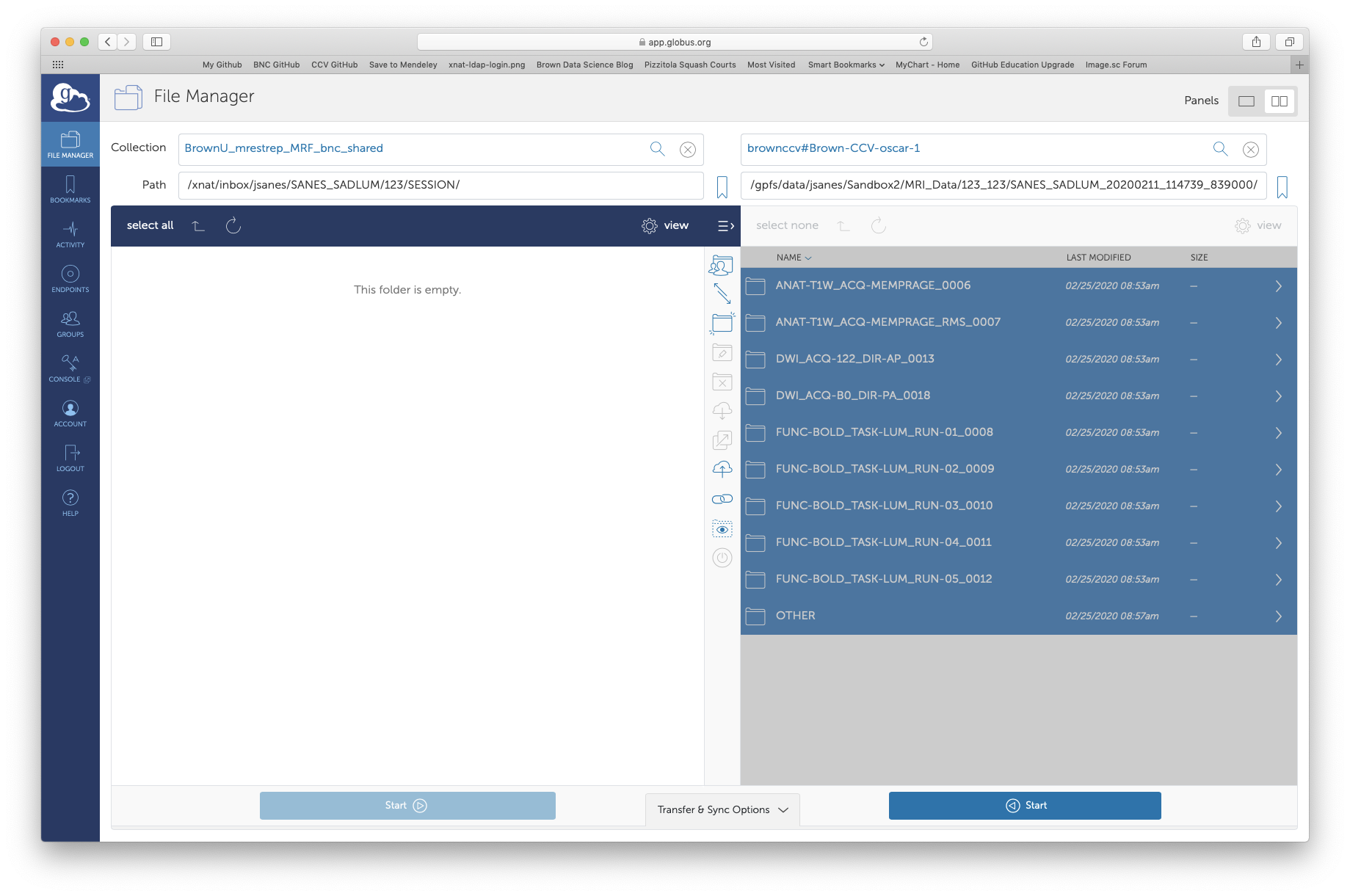Toggle show hidden items eye icon
This screenshot has width=1350, height=896.
pyautogui.click(x=722, y=529)
